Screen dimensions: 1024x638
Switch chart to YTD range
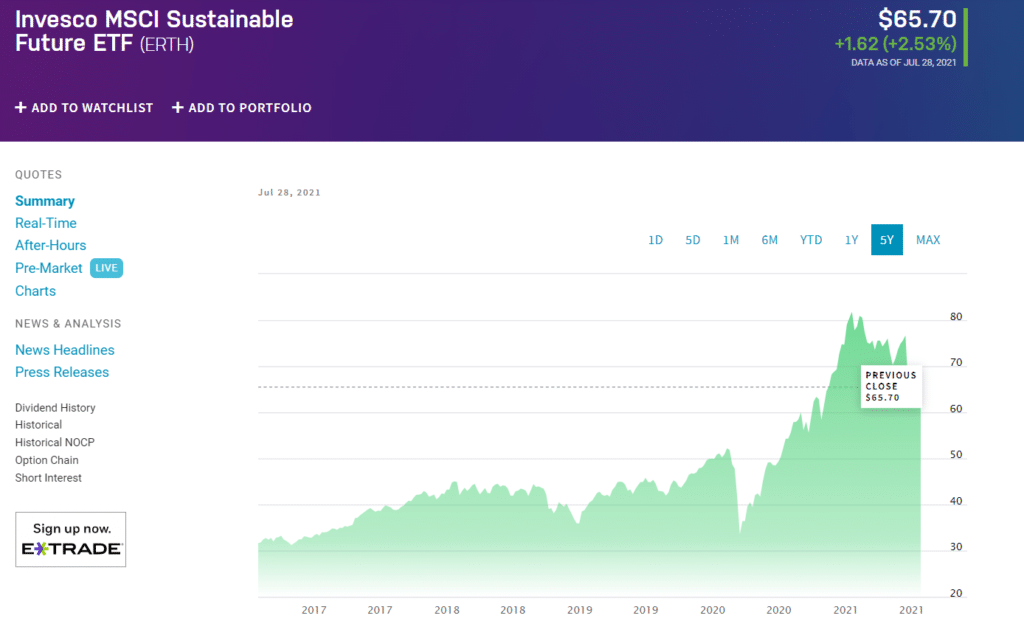click(x=811, y=240)
